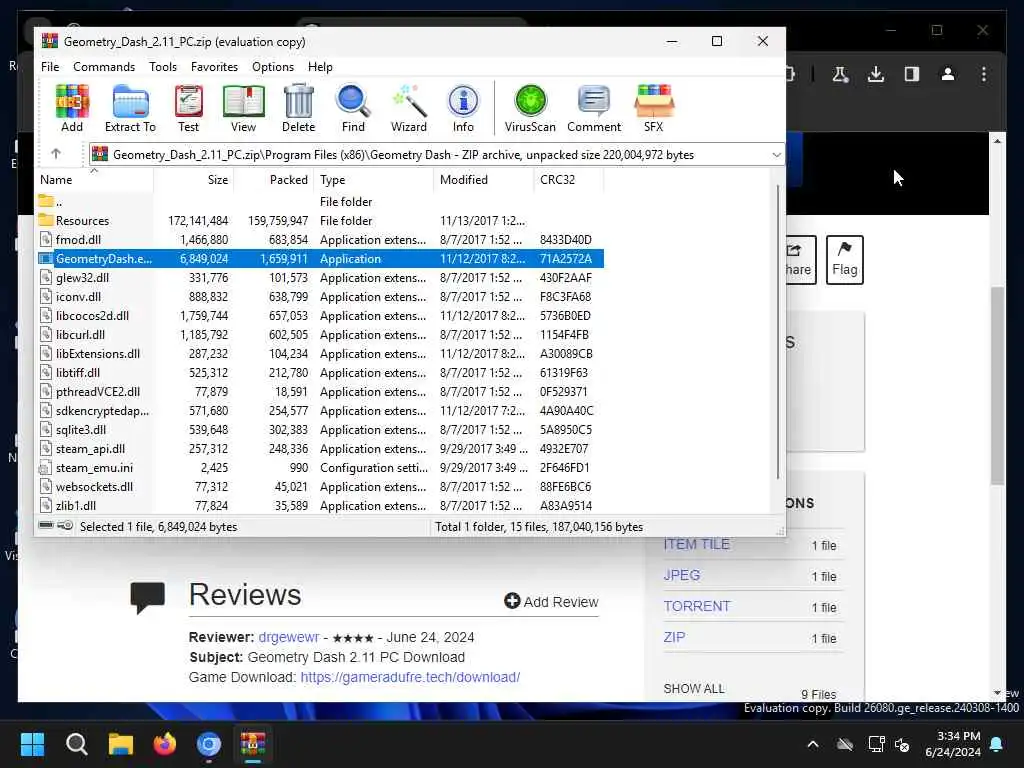This screenshot has height=768, width=1024.
Task: Open the Extract To tool
Action: [x=130, y=108]
